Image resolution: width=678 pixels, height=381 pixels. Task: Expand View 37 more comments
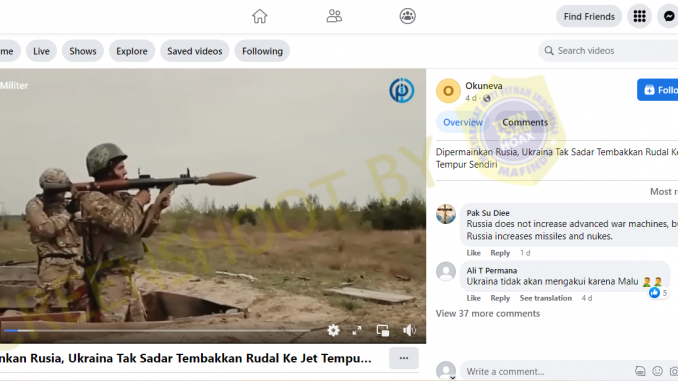click(x=488, y=314)
